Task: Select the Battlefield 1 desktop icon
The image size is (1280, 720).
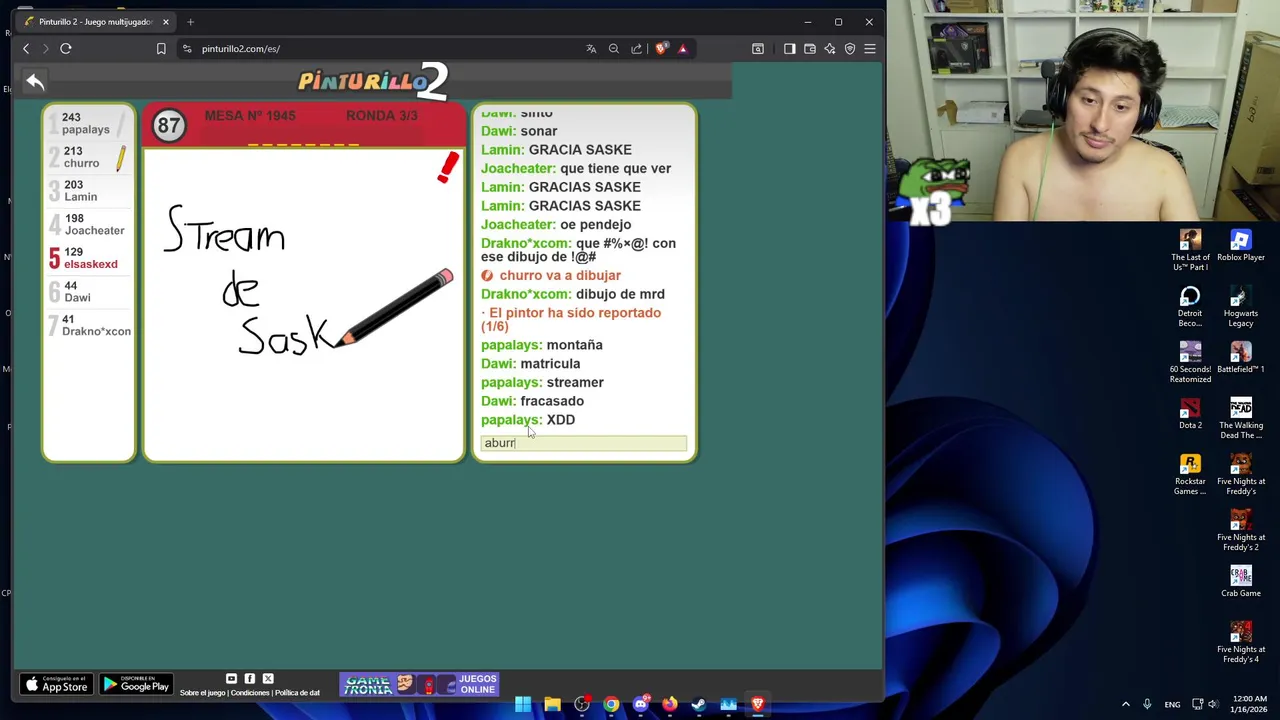Action: [x=1241, y=358]
